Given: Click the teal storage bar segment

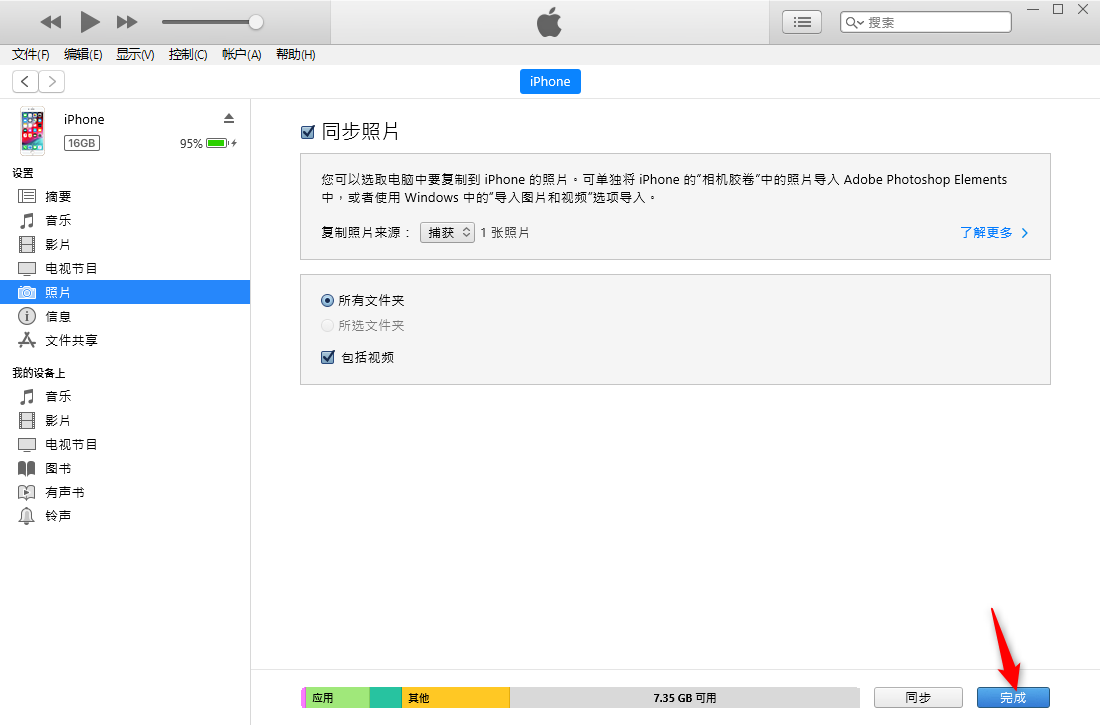Looking at the screenshot, I should point(385,698).
